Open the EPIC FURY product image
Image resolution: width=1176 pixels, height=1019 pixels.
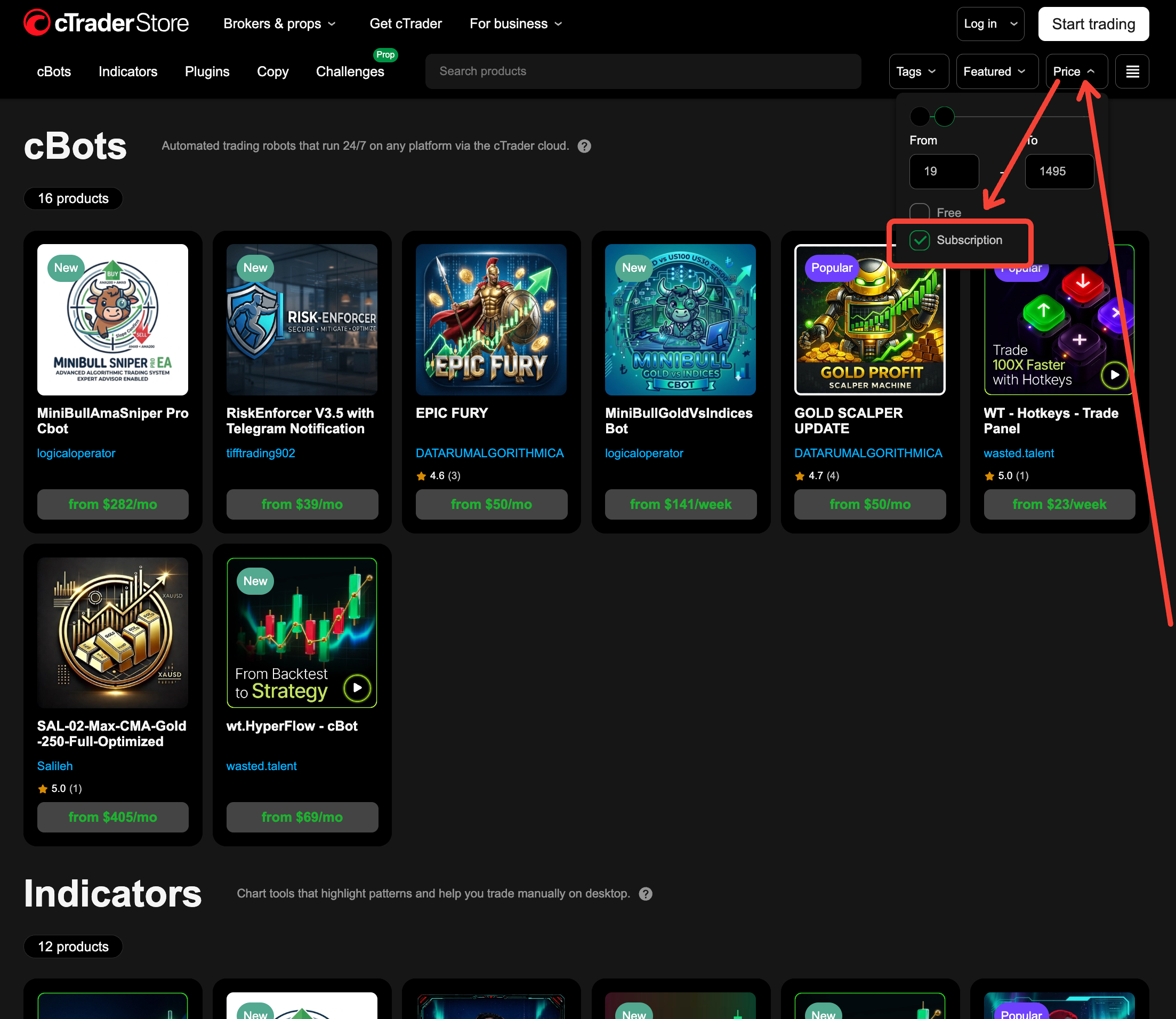pyautogui.click(x=492, y=320)
